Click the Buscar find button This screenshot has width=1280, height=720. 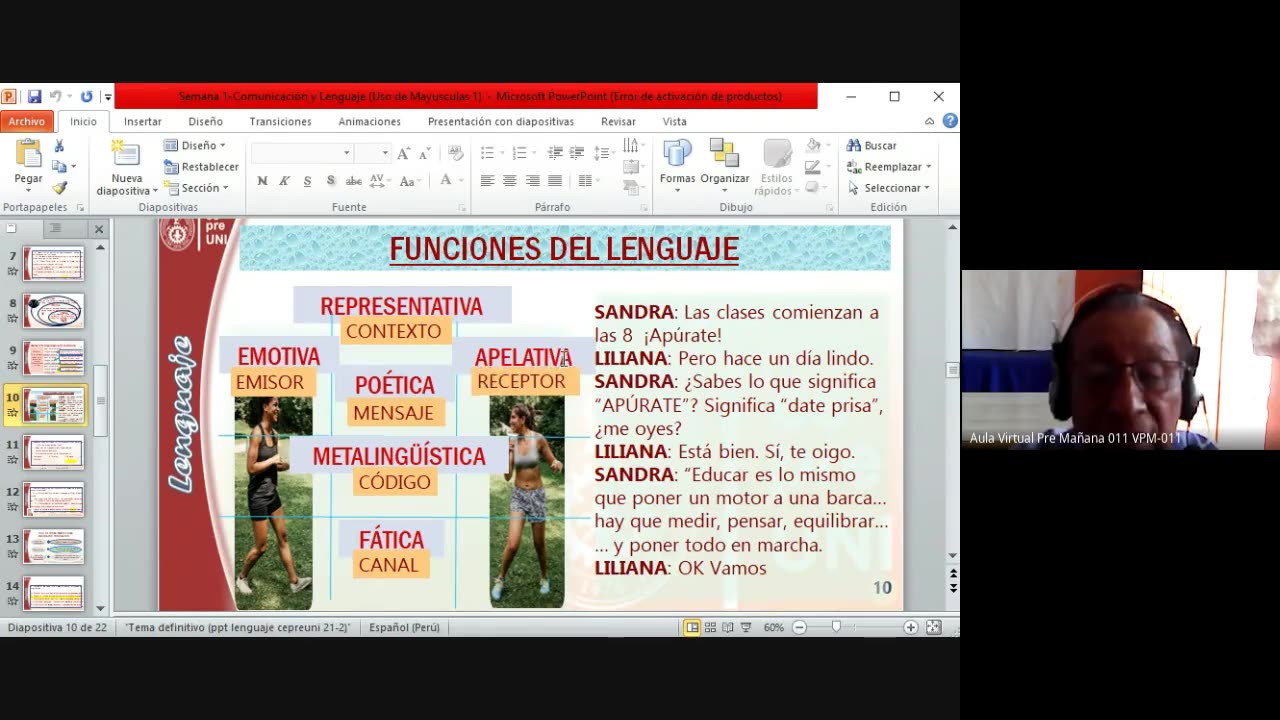pyautogui.click(x=872, y=146)
